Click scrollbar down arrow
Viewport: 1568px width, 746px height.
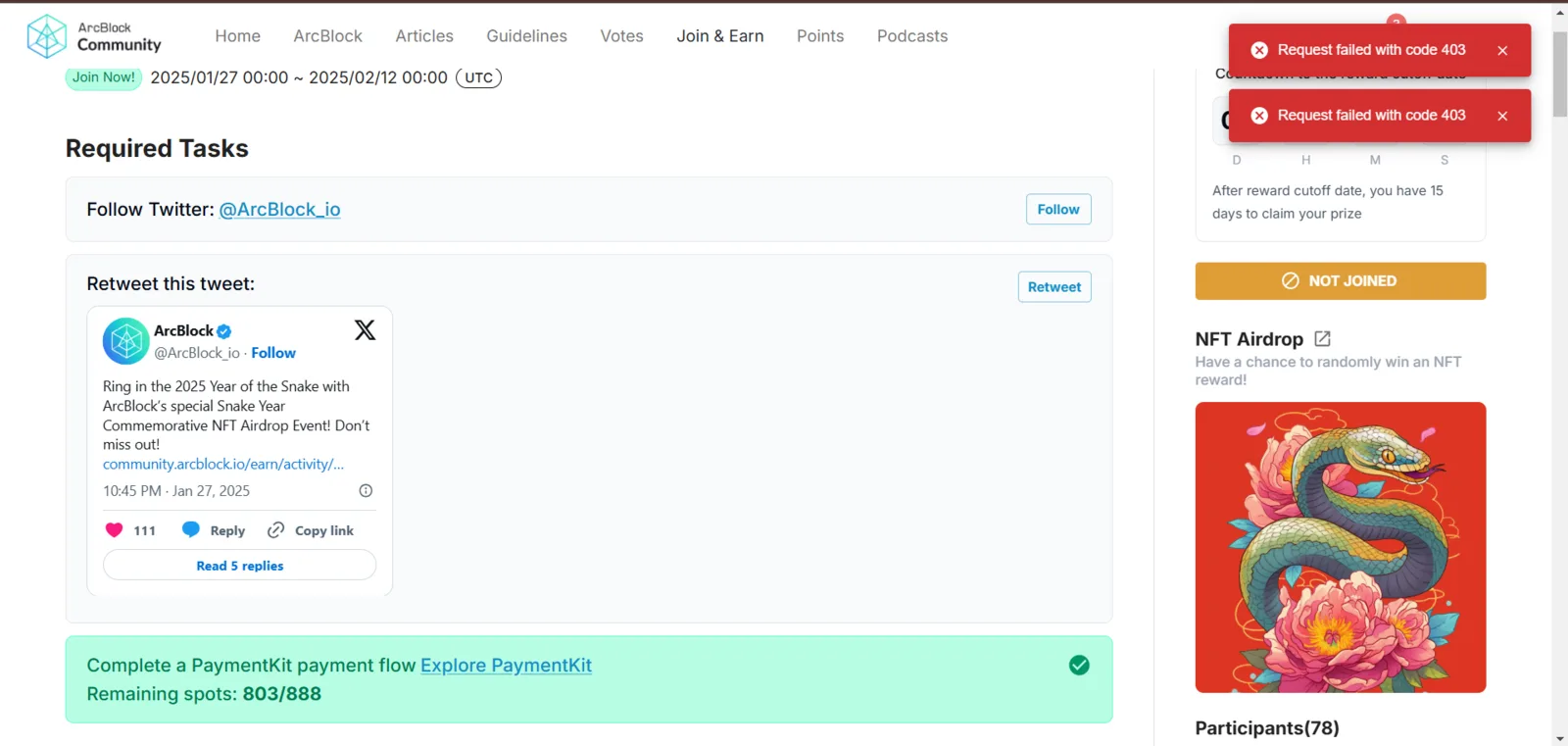click(1560, 738)
